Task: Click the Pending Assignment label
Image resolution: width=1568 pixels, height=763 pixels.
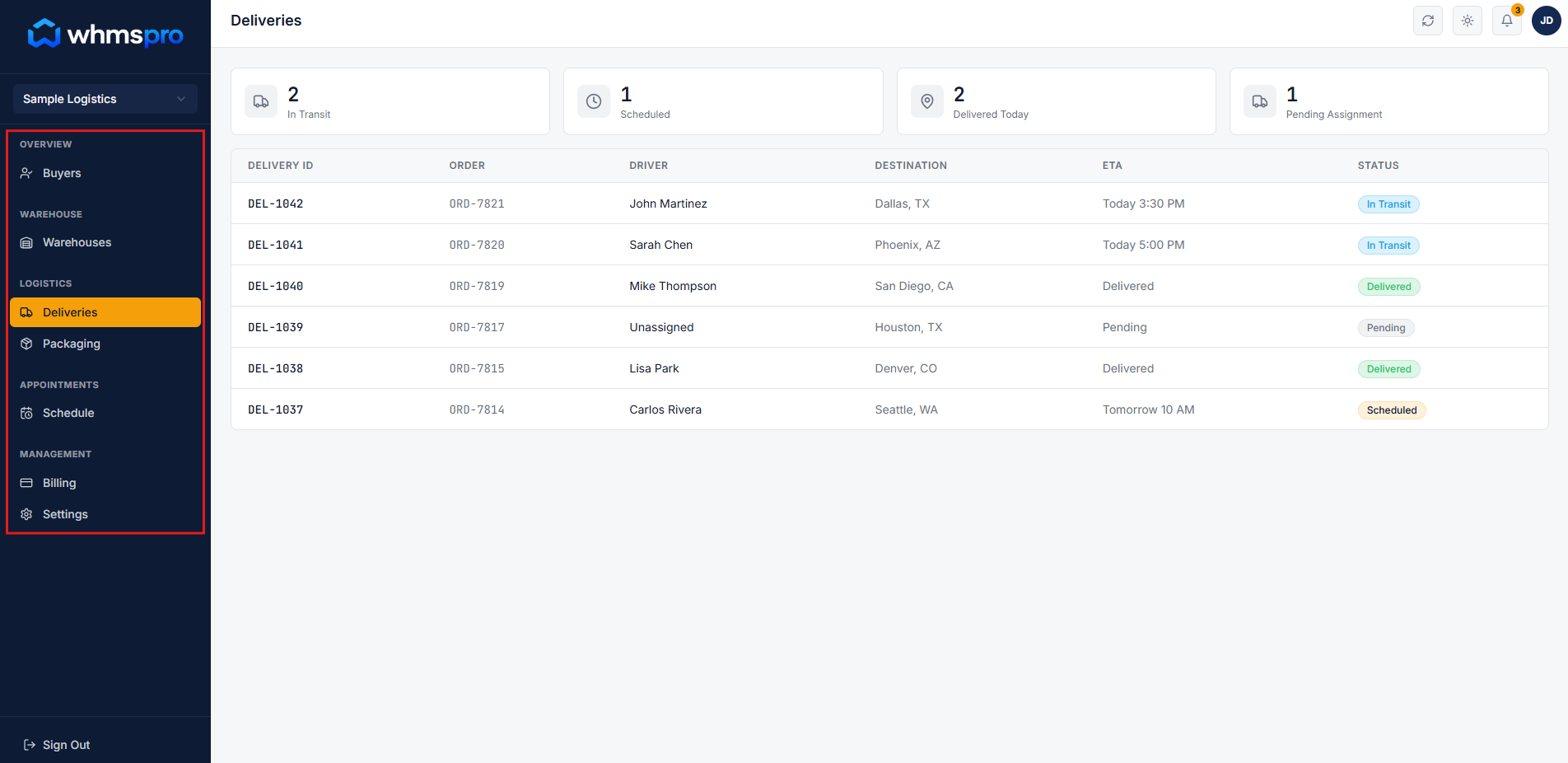Action: [1334, 115]
